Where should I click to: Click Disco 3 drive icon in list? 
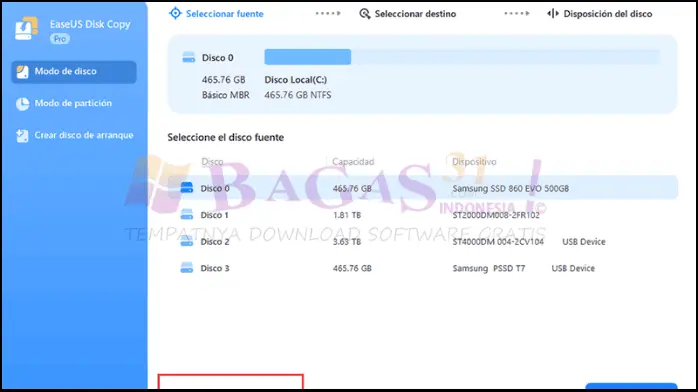(x=187, y=268)
